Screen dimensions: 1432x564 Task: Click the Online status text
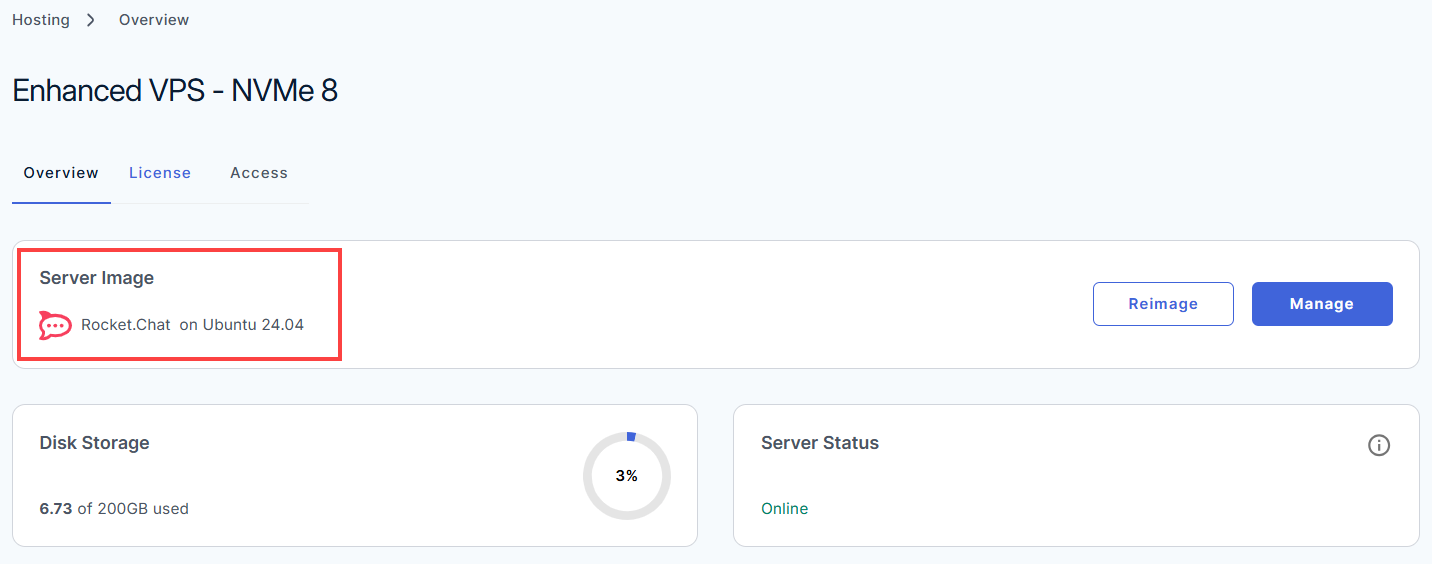pyautogui.click(x=785, y=509)
